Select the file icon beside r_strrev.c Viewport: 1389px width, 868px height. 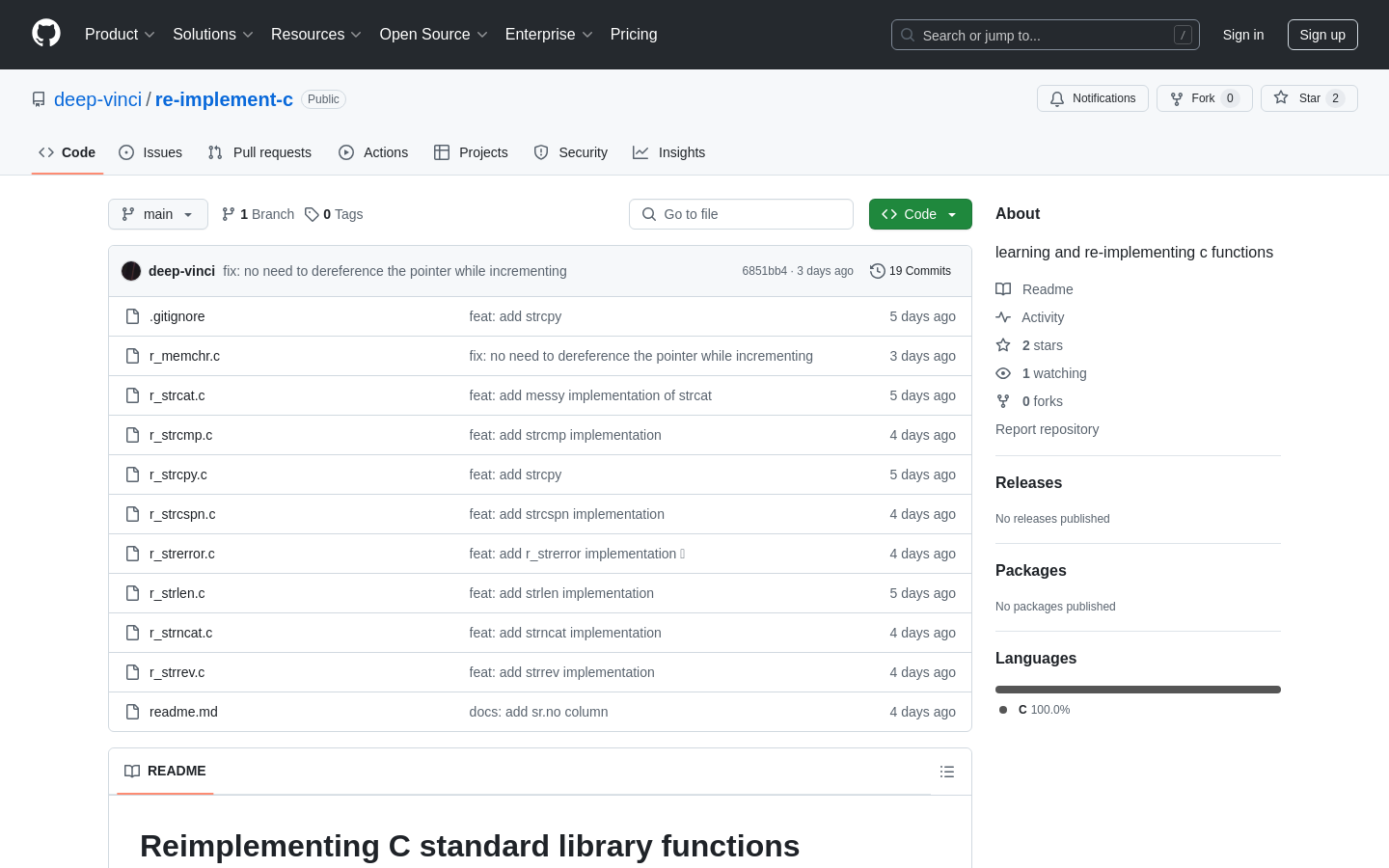click(x=133, y=672)
